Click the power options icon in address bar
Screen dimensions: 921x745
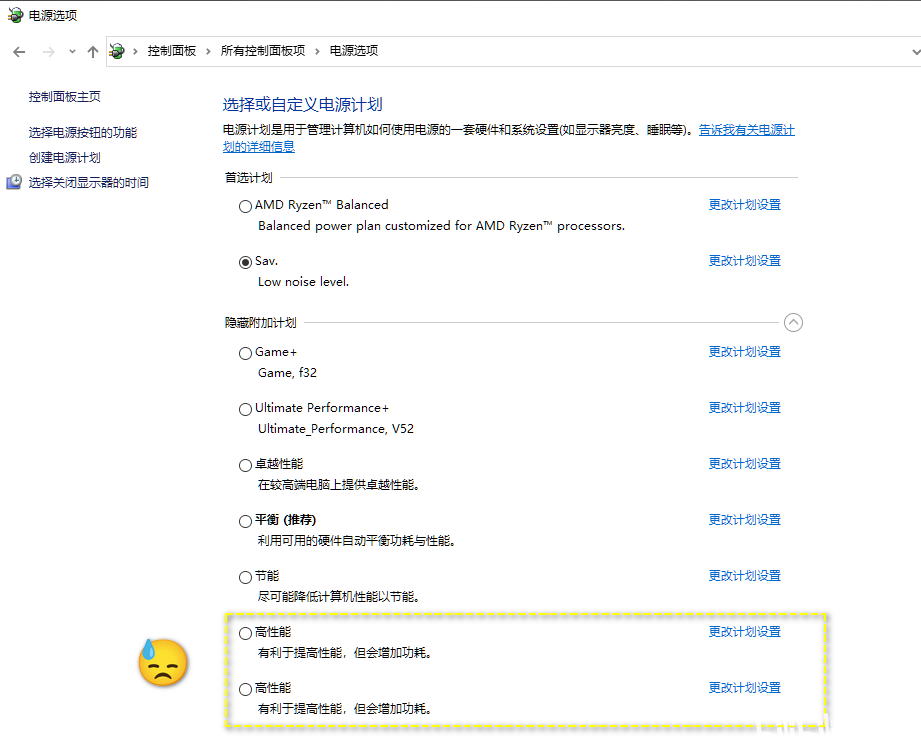coord(117,51)
